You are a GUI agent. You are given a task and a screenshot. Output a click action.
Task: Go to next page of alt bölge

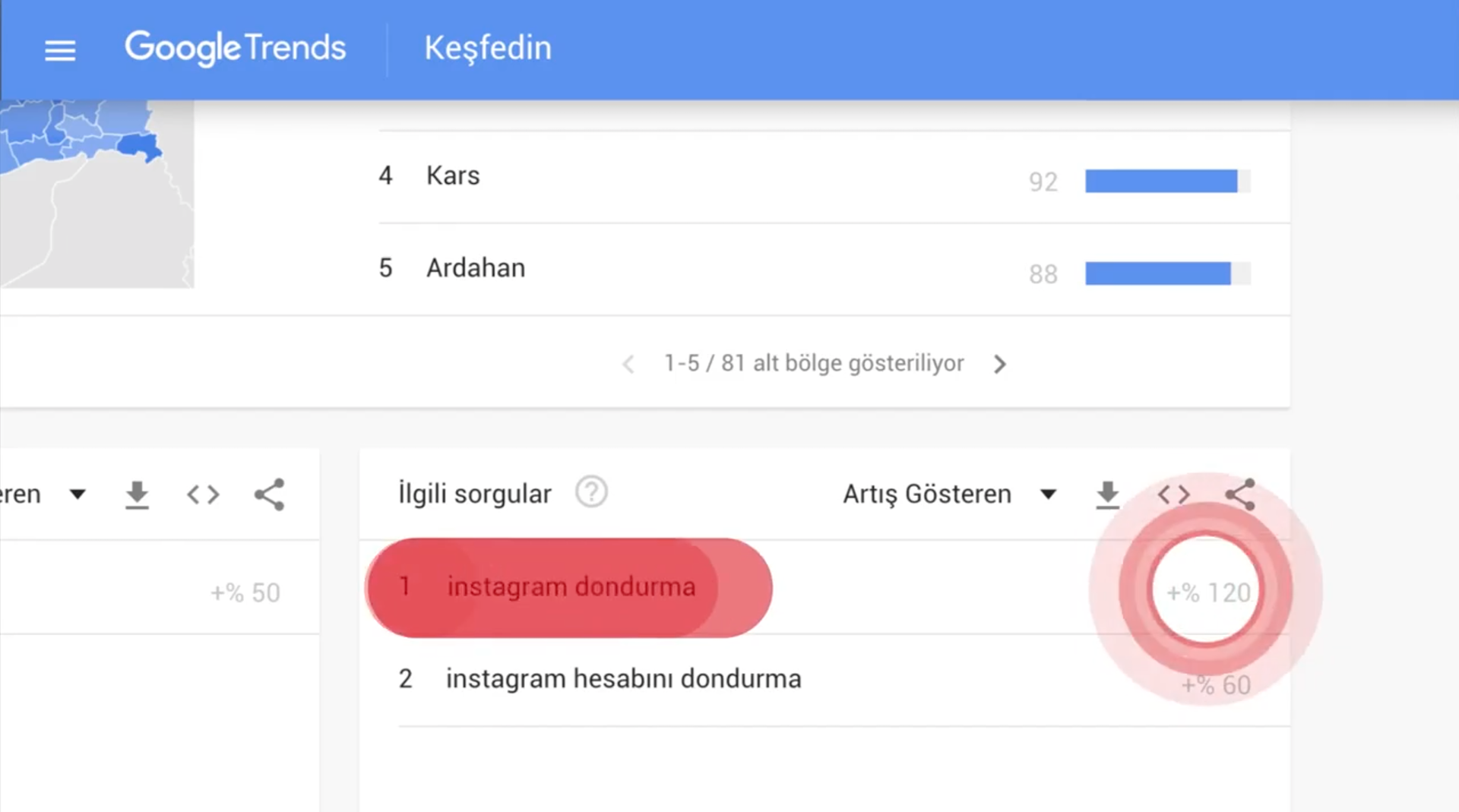tap(1000, 365)
